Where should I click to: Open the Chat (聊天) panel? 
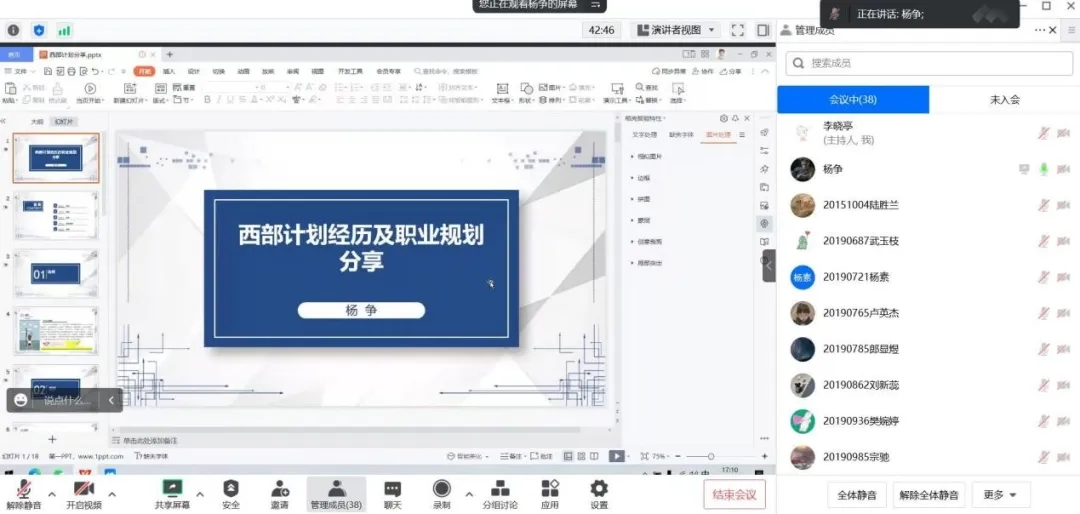[x=392, y=493]
